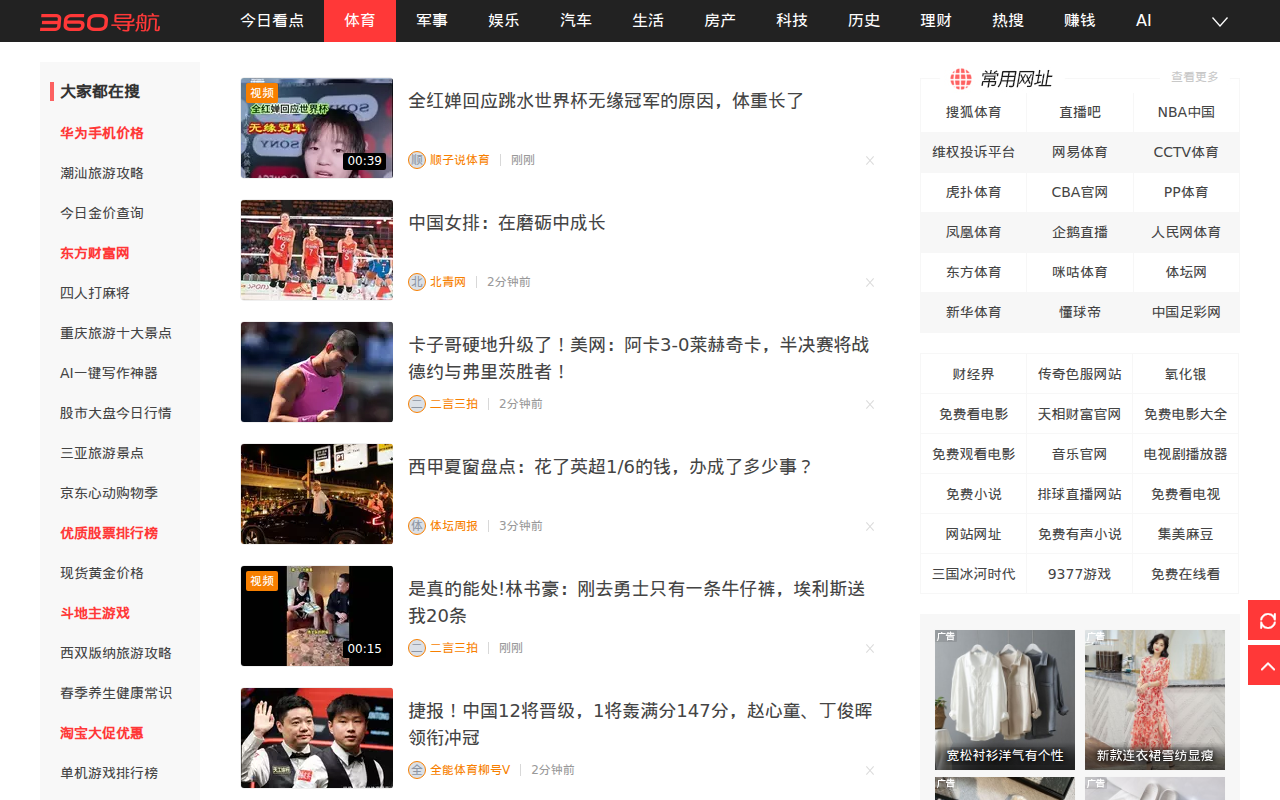Screen dimensions: 1280x800
Task: Open the 华为手机价格 trending search link
Action: point(102,133)
